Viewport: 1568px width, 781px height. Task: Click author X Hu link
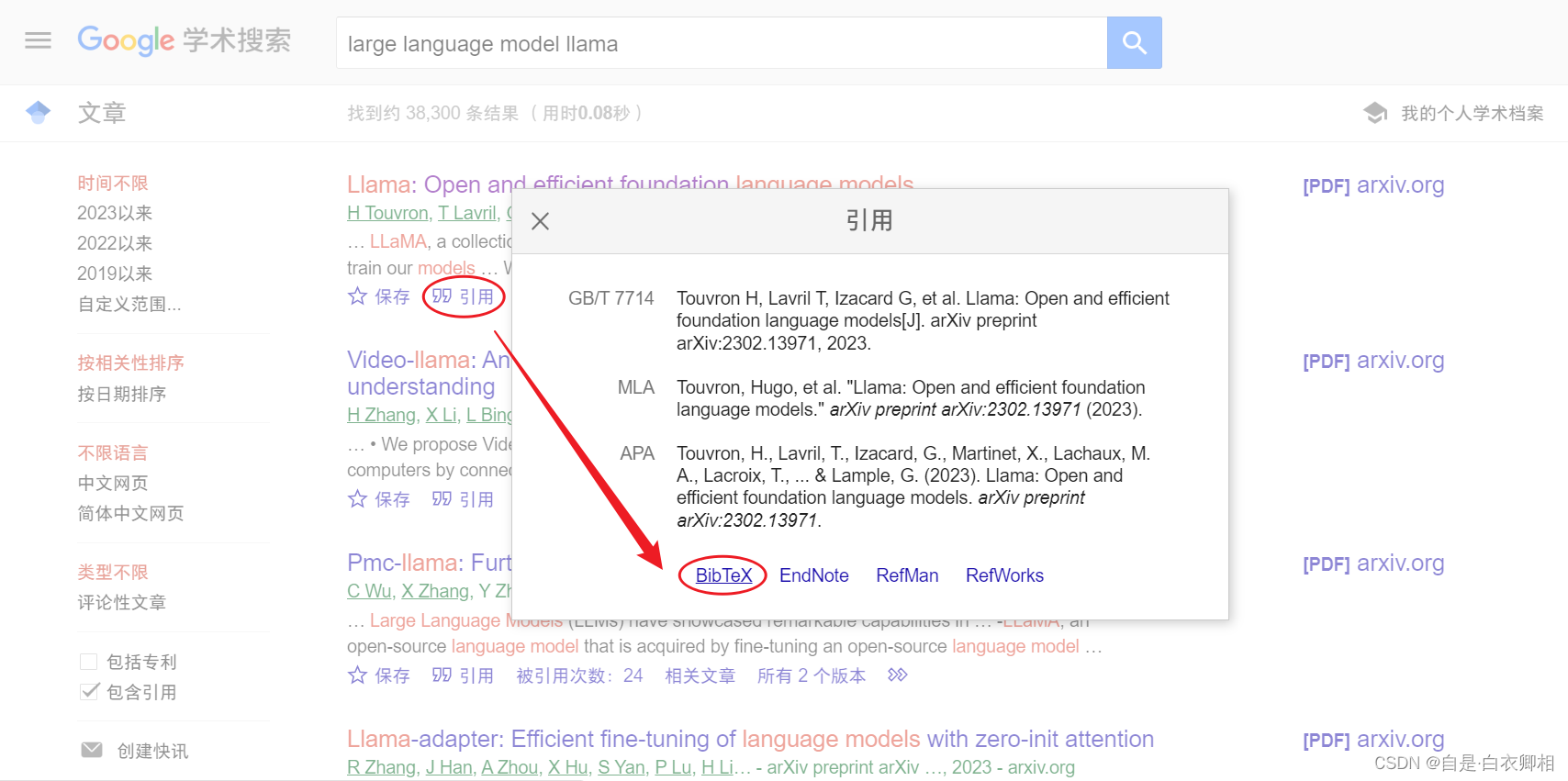click(568, 767)
